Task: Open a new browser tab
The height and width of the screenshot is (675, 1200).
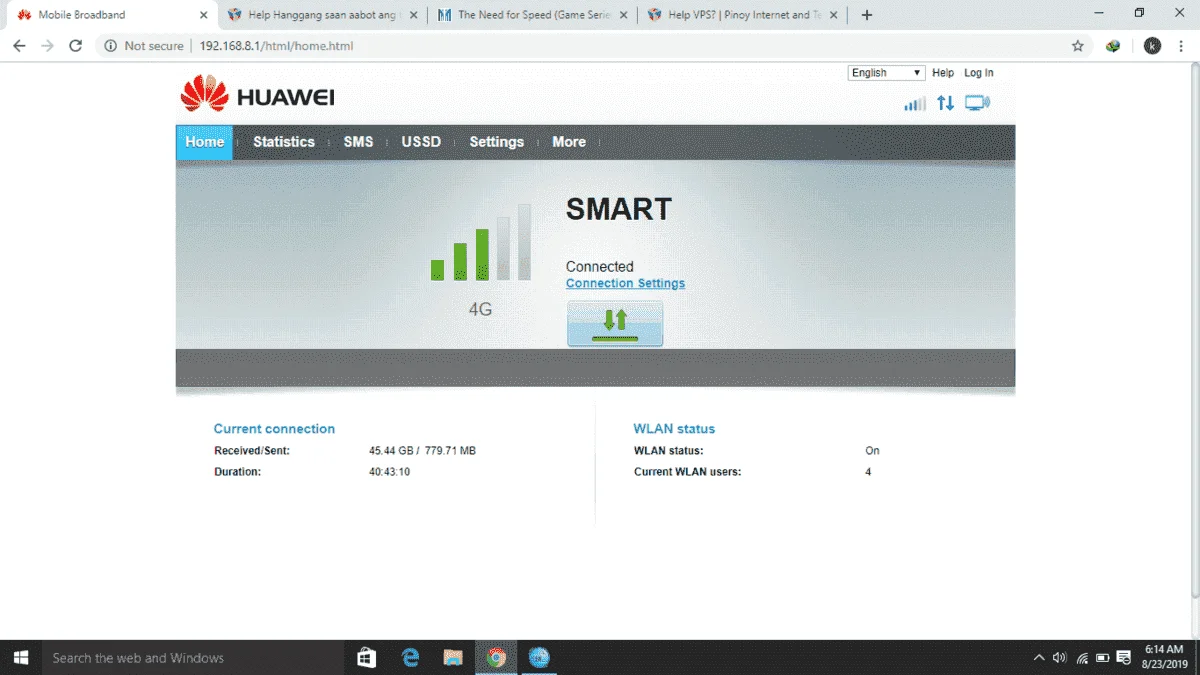Action: click(x=867, y=15)
